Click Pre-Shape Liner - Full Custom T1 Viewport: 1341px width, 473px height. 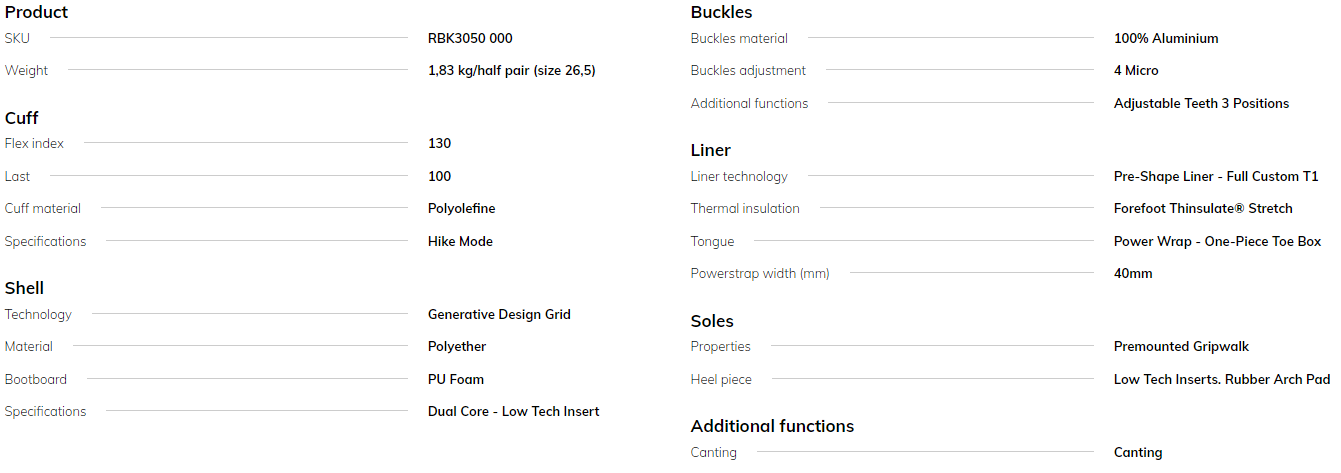[x=1216, y=176]
